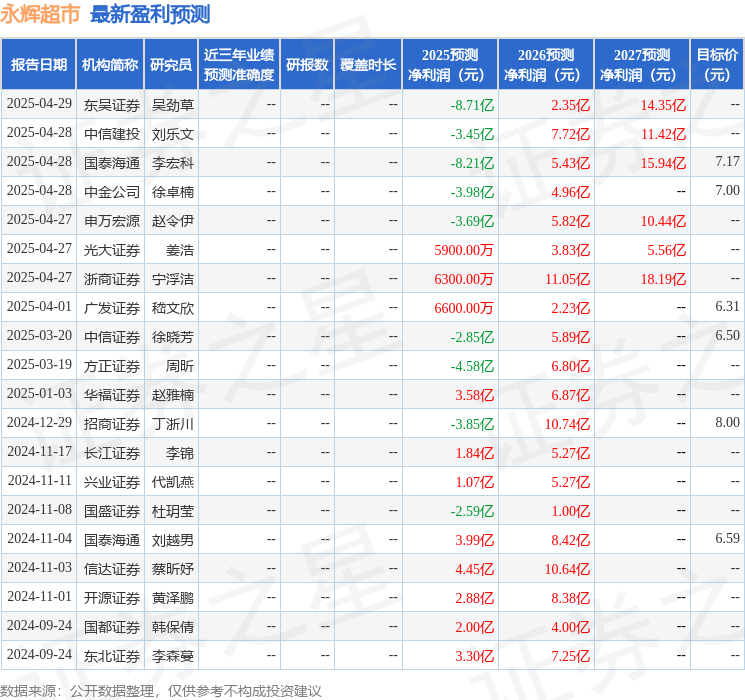
Task: Select the 近三年业绩预测准确度 column header
Action: (x=239, y=64)
